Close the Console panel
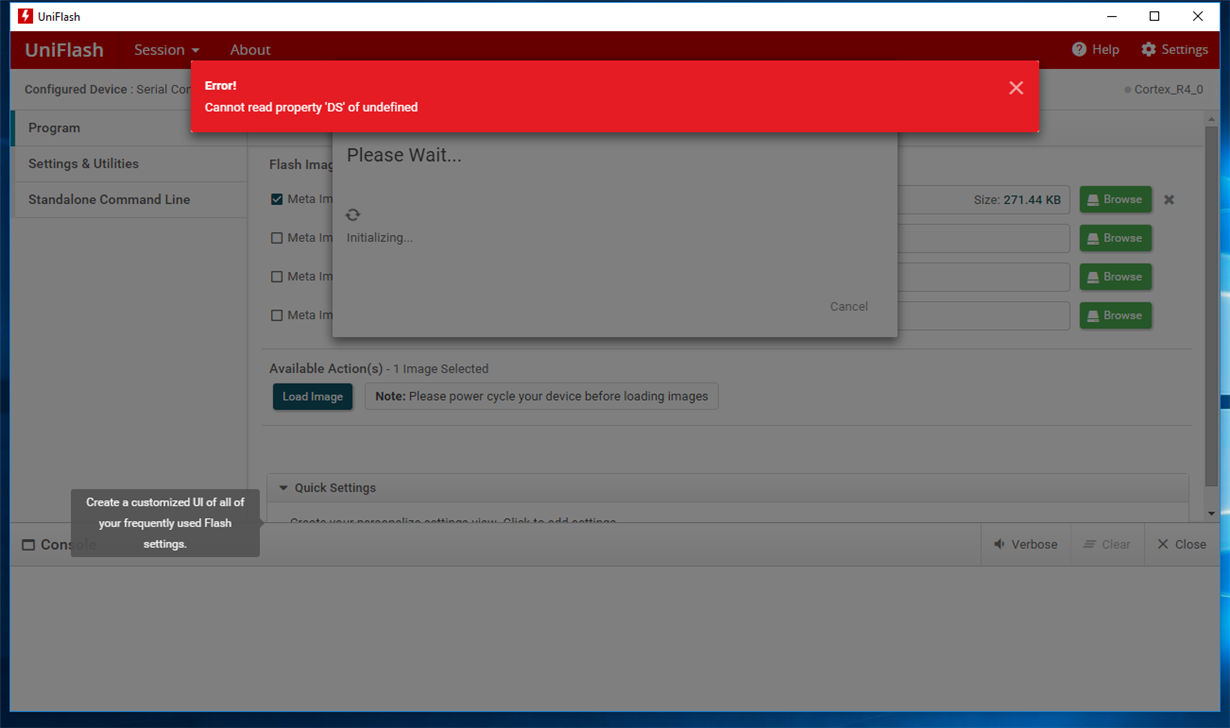 (x=1181, y=544)
